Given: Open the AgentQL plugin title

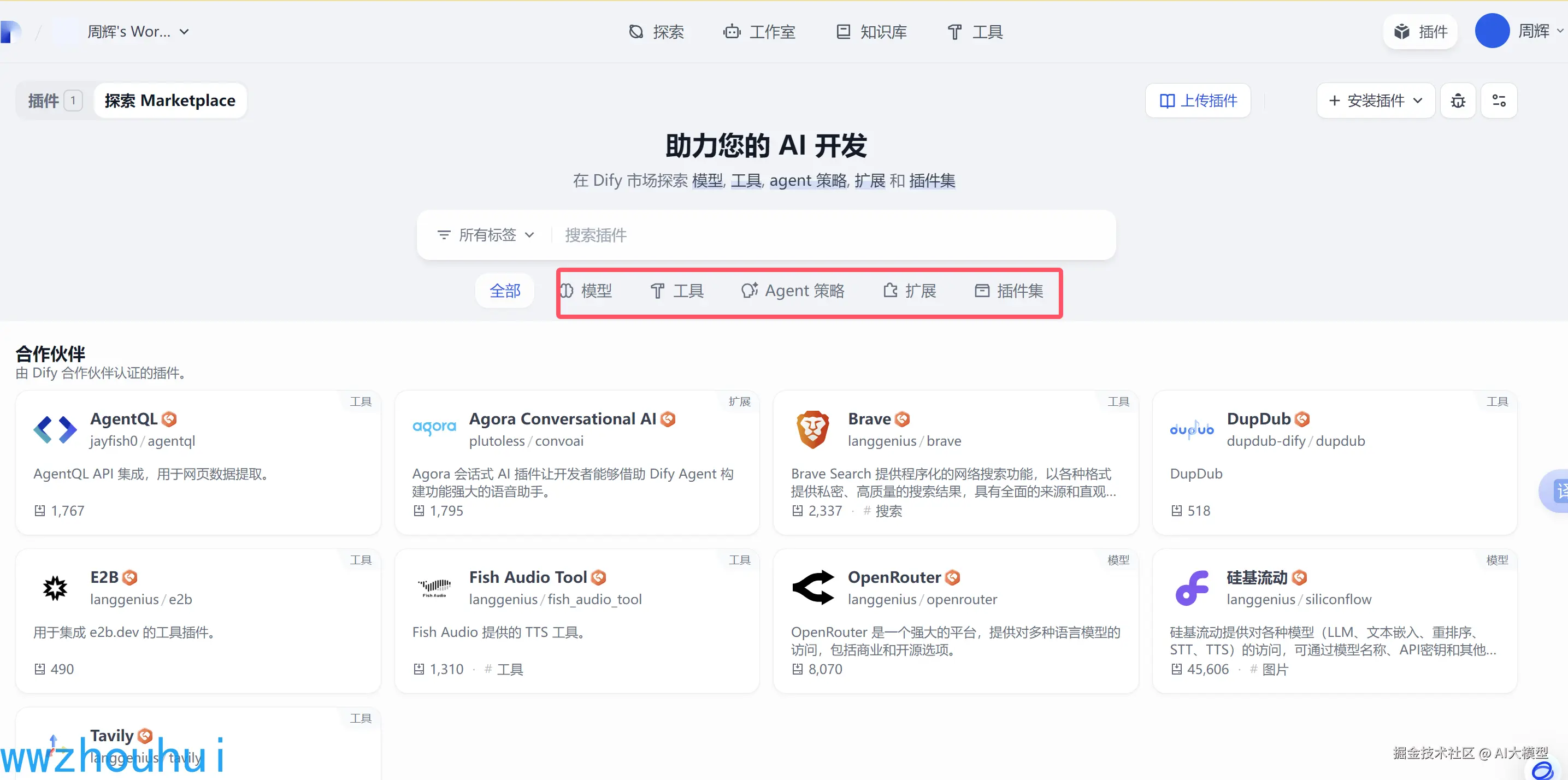Looking at the screenshot, I should point(123,418).
